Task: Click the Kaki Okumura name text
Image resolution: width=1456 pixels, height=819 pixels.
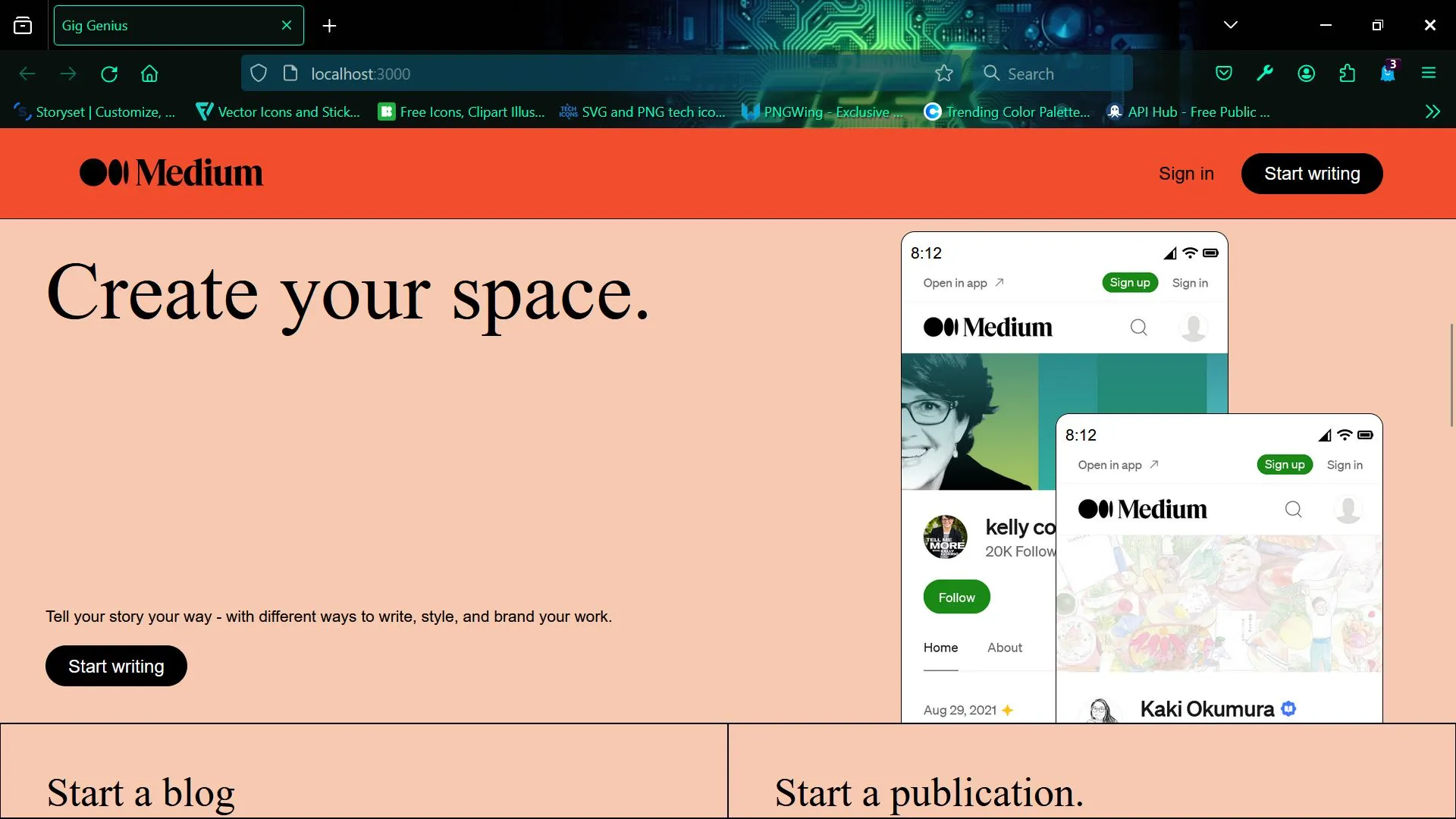Action: click(x=1207, y=709)
